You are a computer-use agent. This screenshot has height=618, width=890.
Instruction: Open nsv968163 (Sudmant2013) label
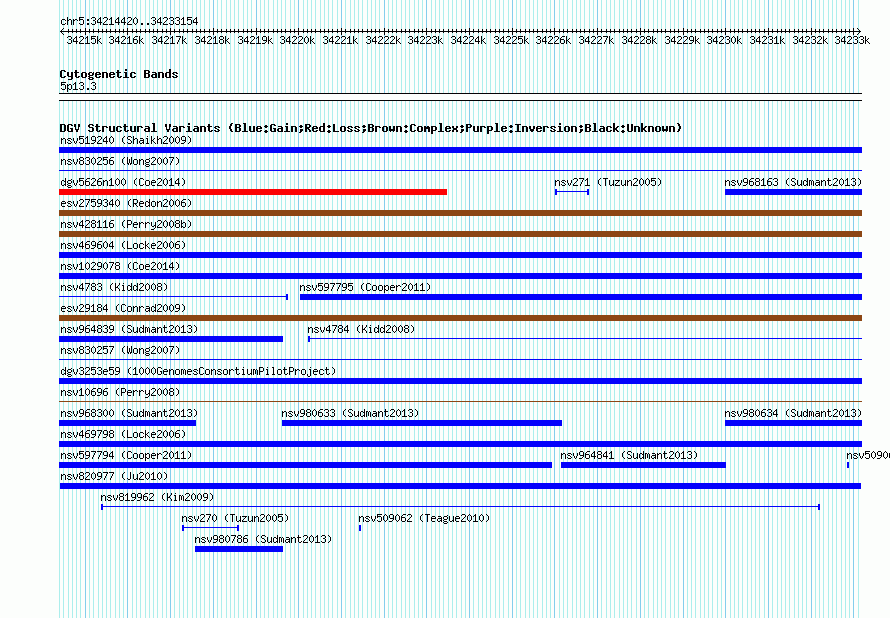click(x=793, y=182)
